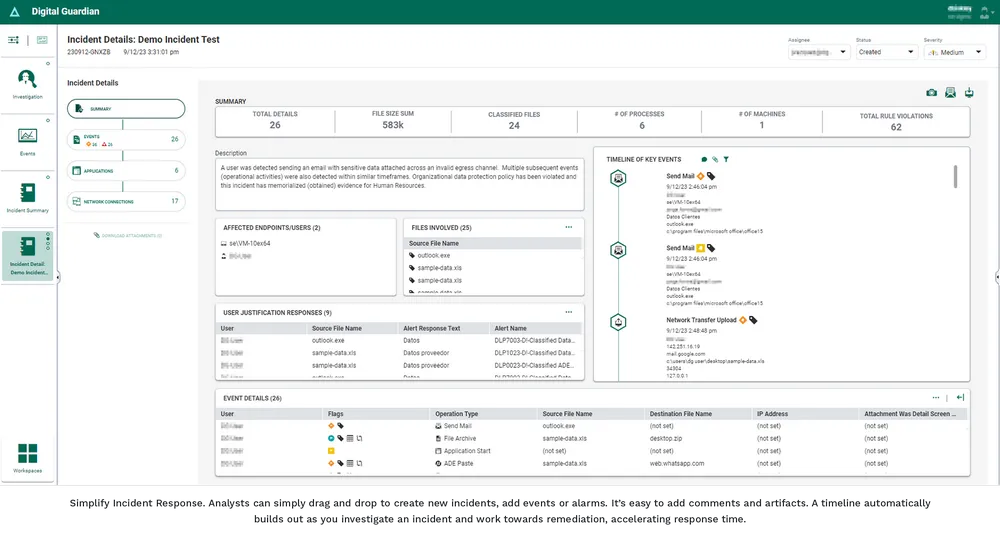Click the user account icon in top right header
The width and height of the screenshot is (1000, 543).
(985, 12)
